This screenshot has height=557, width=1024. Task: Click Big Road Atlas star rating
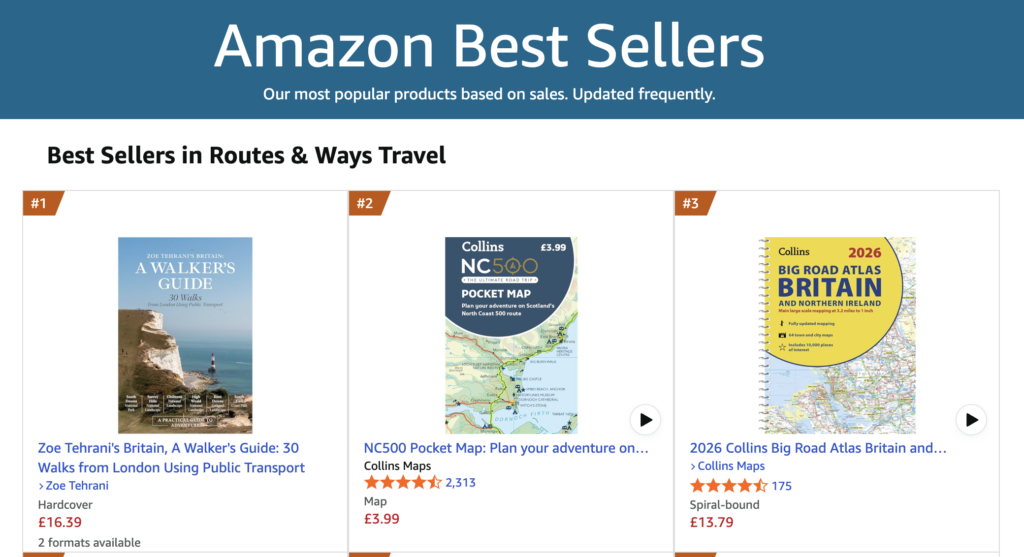pyautogui.click(x=729, y=486)
